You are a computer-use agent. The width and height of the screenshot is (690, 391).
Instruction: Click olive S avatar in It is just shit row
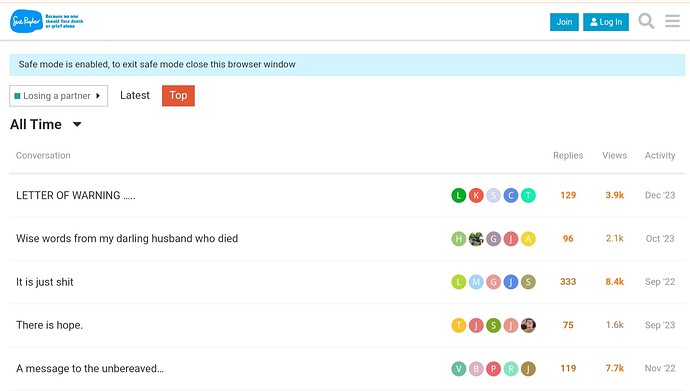528,282
